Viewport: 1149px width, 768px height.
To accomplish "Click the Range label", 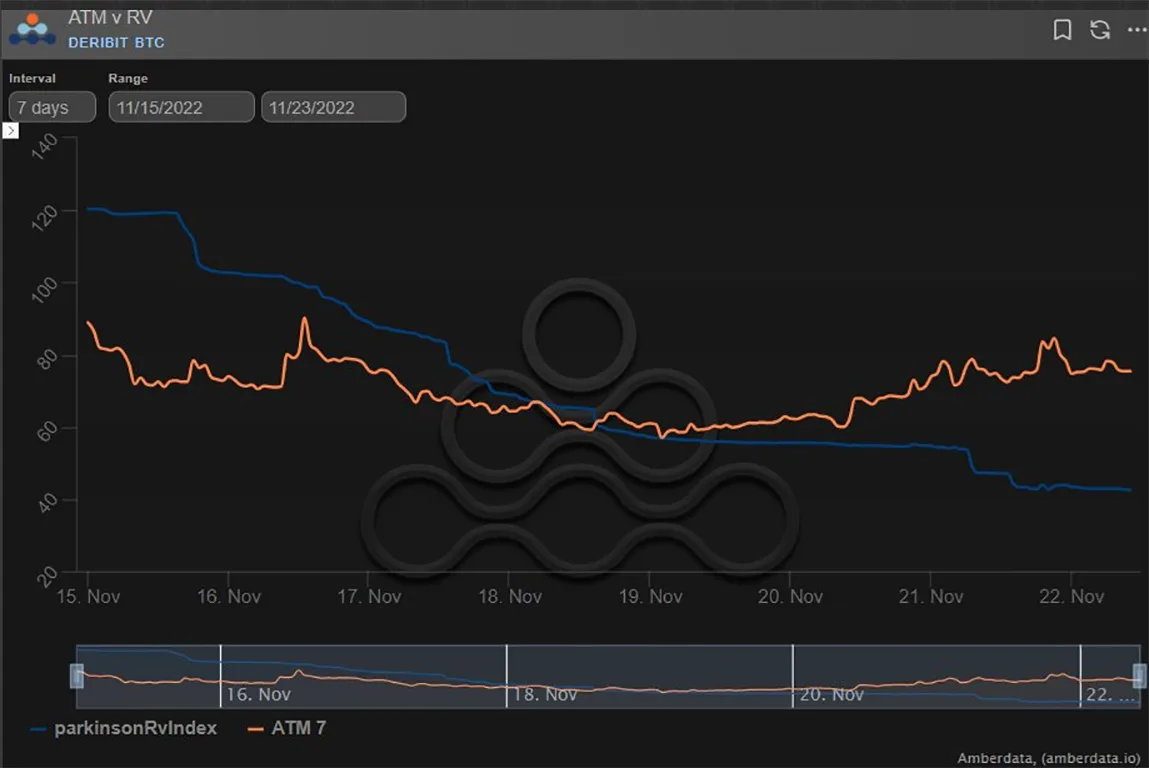I will 128,78.
